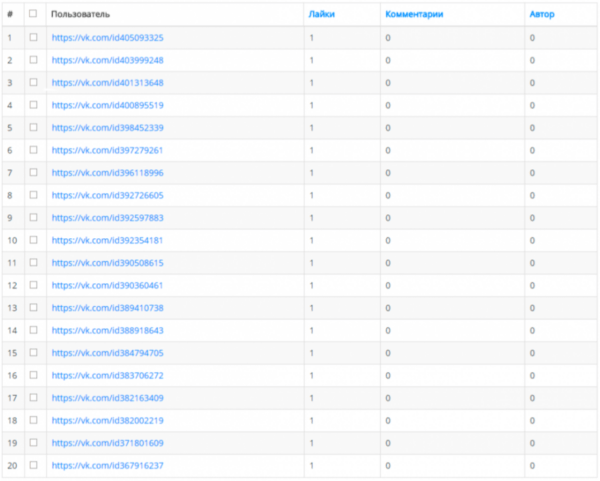Select checkbox in row 11 for id390508615

click(x=33, y=263)
